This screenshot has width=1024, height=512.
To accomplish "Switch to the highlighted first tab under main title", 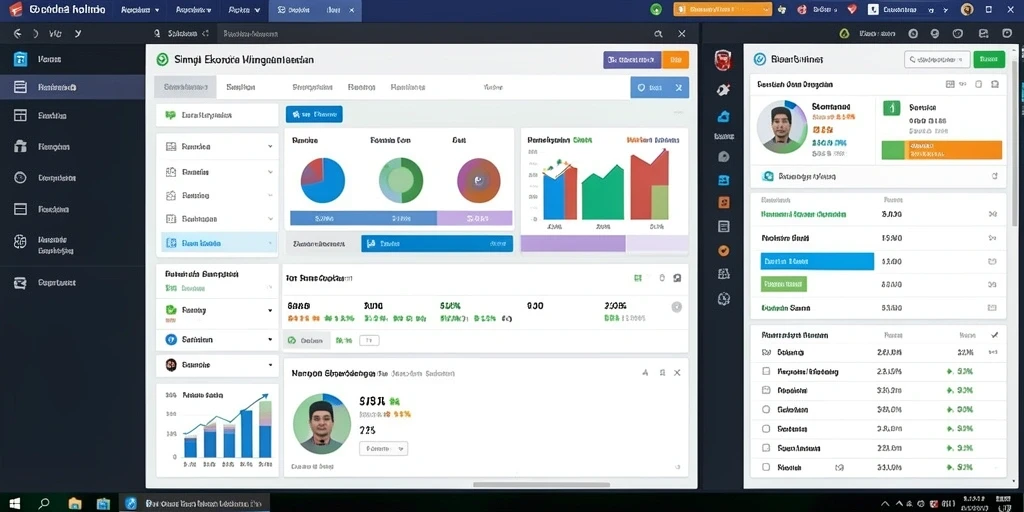I will click(x=185, y=87).
